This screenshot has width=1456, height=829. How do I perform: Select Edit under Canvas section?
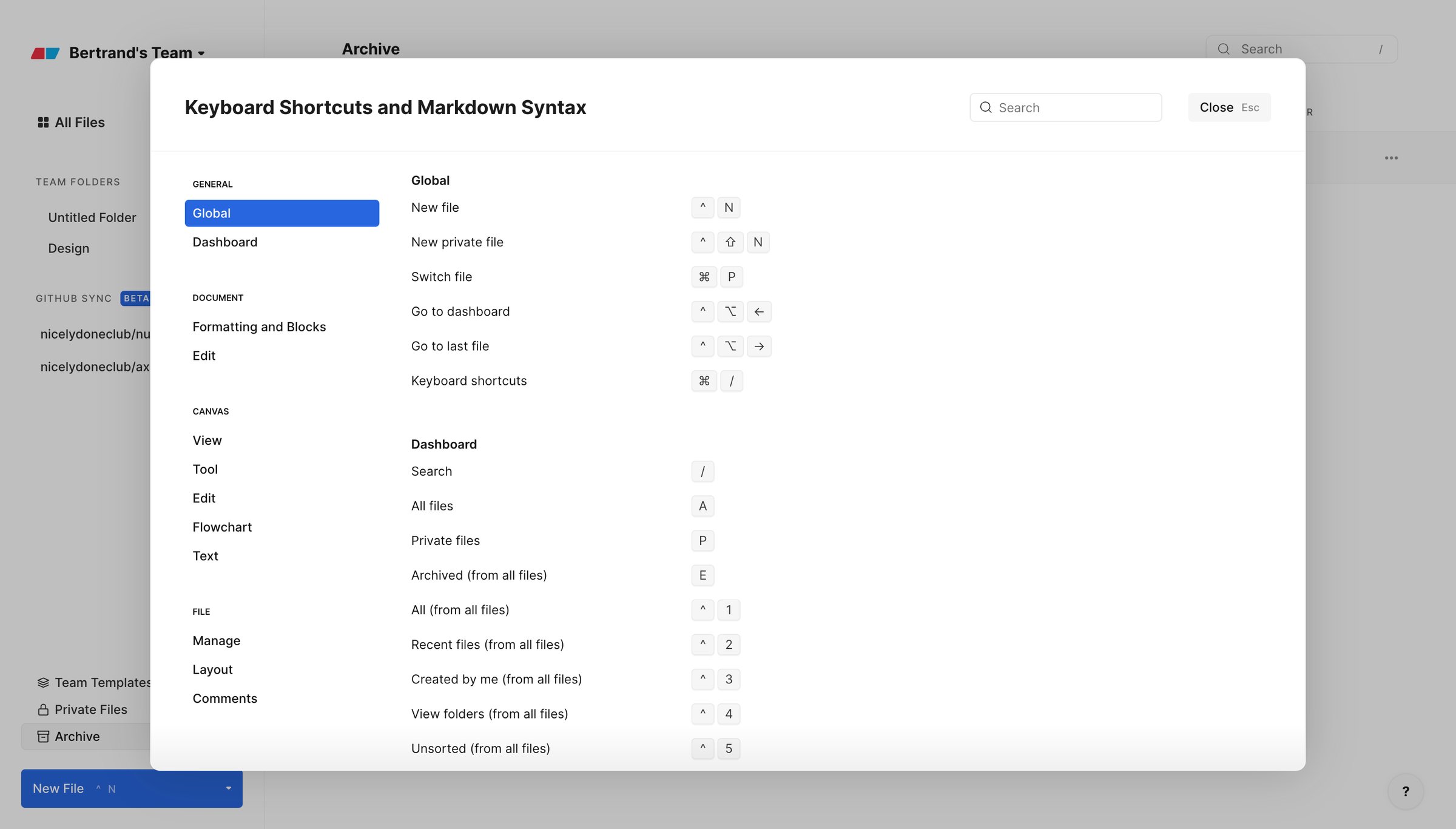coord(204,498)
